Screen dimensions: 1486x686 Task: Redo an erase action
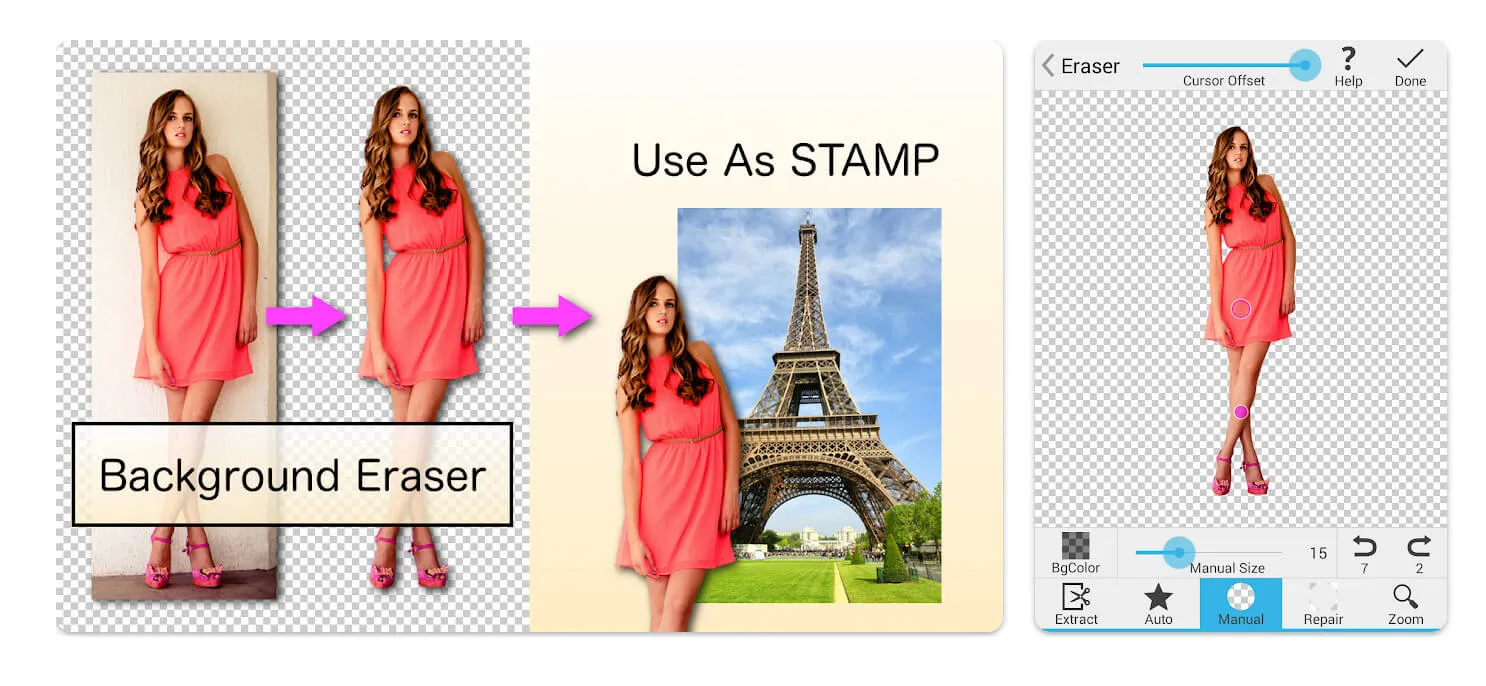point(1416,548)
